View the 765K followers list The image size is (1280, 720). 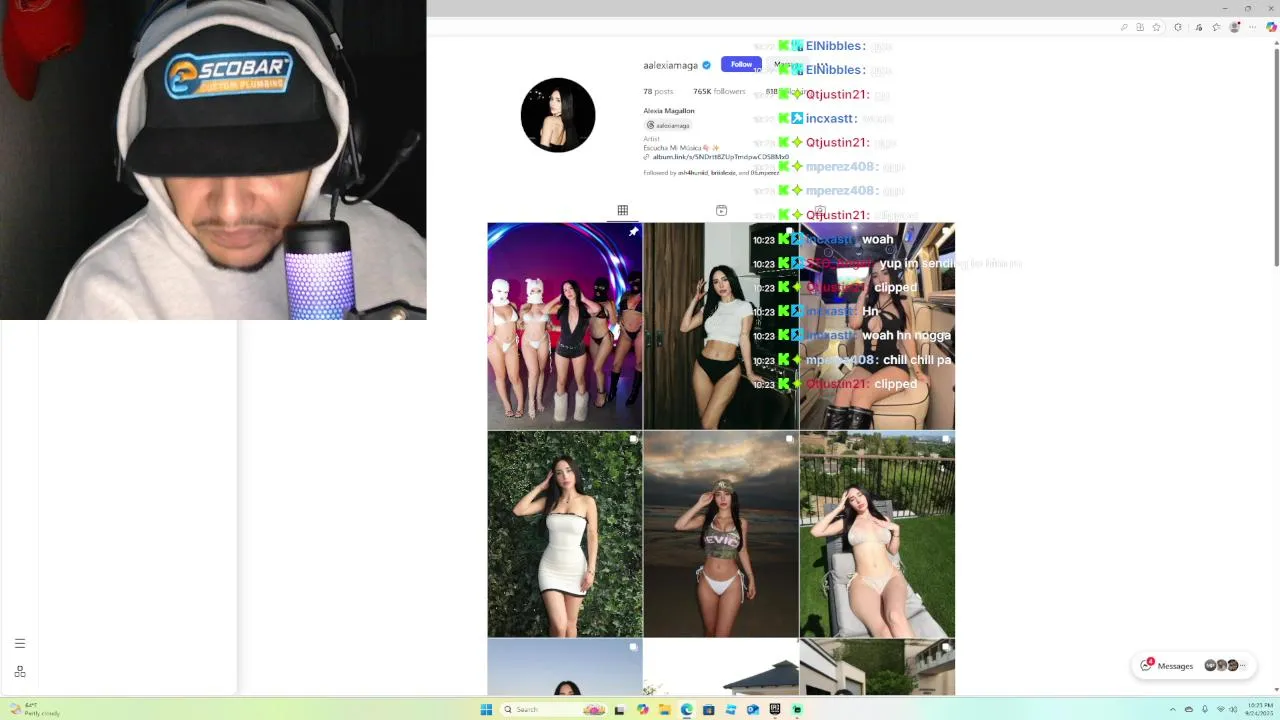tap(720, 91)
